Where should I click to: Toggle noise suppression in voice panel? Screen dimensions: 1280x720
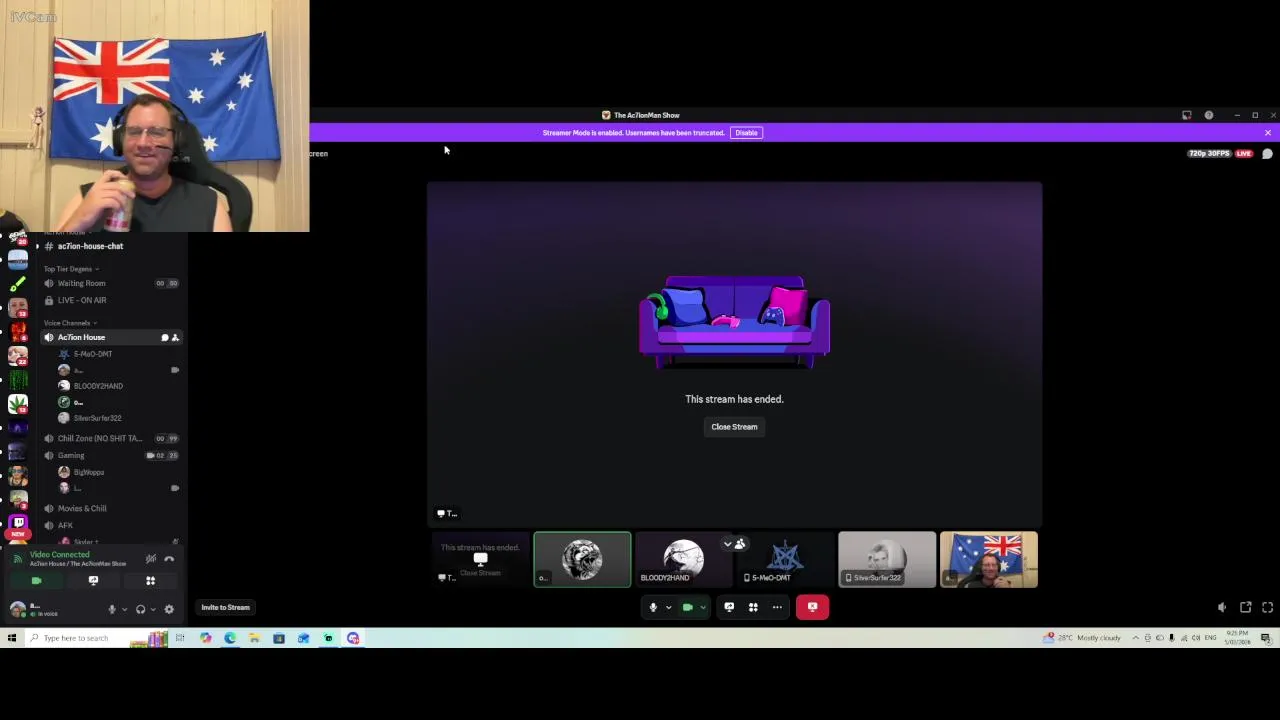[x=150, y=559]
